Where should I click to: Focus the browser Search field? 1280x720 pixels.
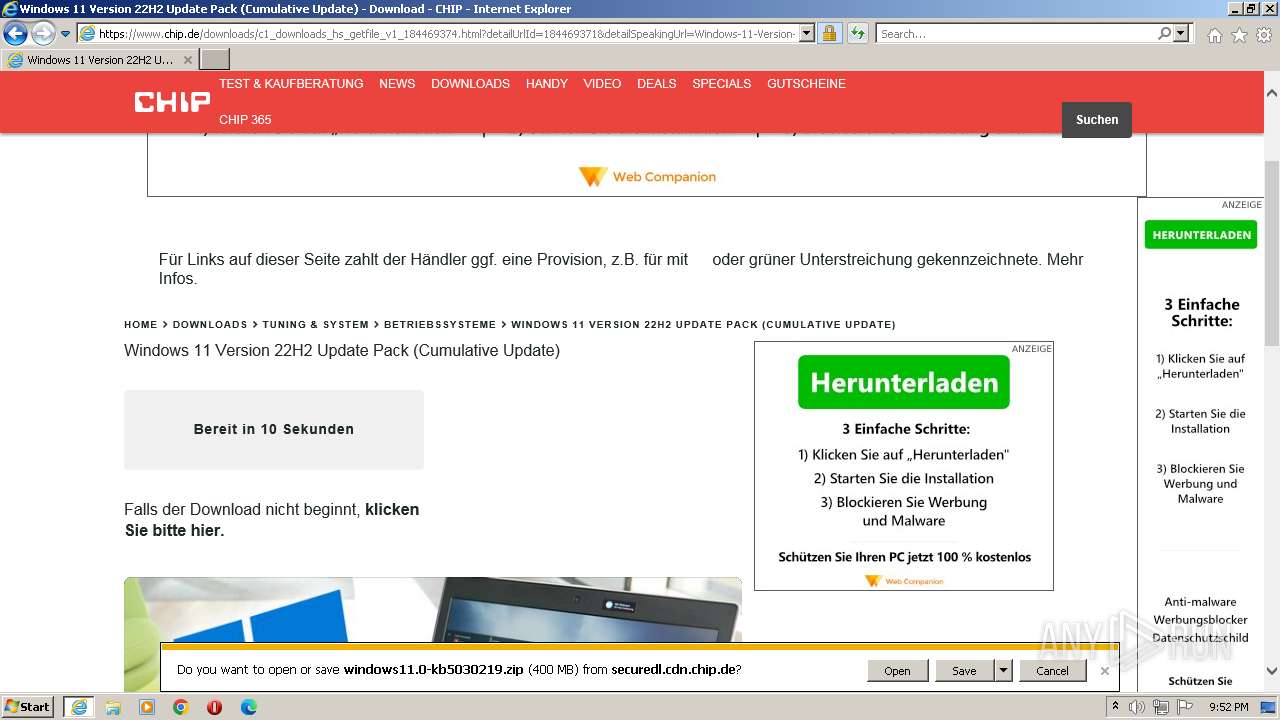pos(1016,33)
